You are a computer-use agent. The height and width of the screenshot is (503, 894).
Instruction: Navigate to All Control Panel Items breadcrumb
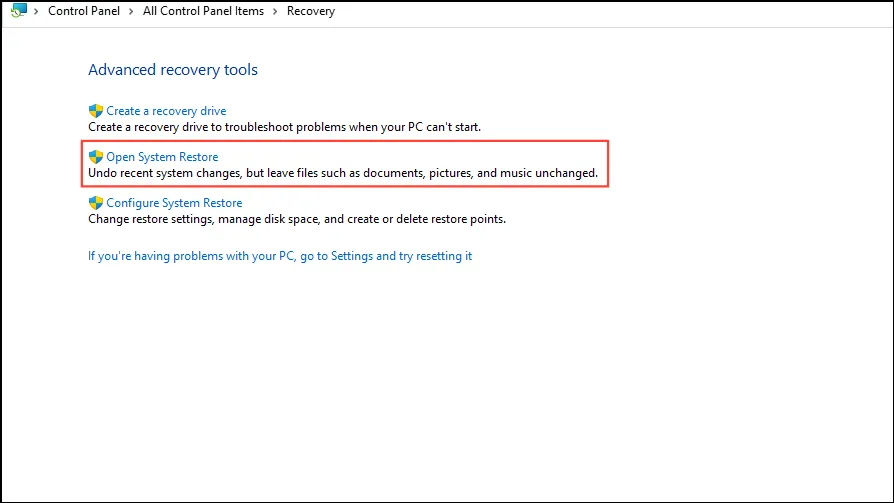203,12
